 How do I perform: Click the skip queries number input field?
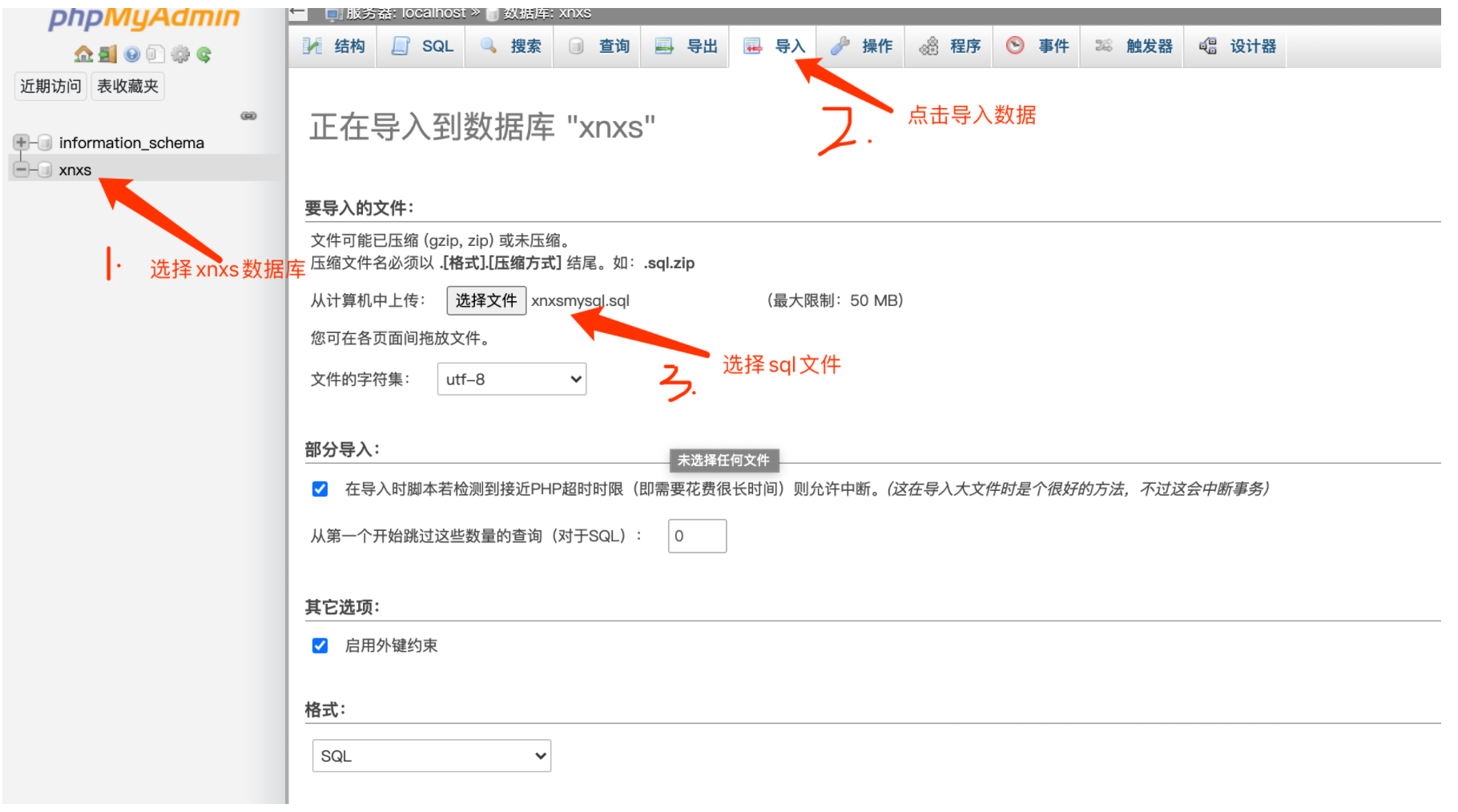696,536
